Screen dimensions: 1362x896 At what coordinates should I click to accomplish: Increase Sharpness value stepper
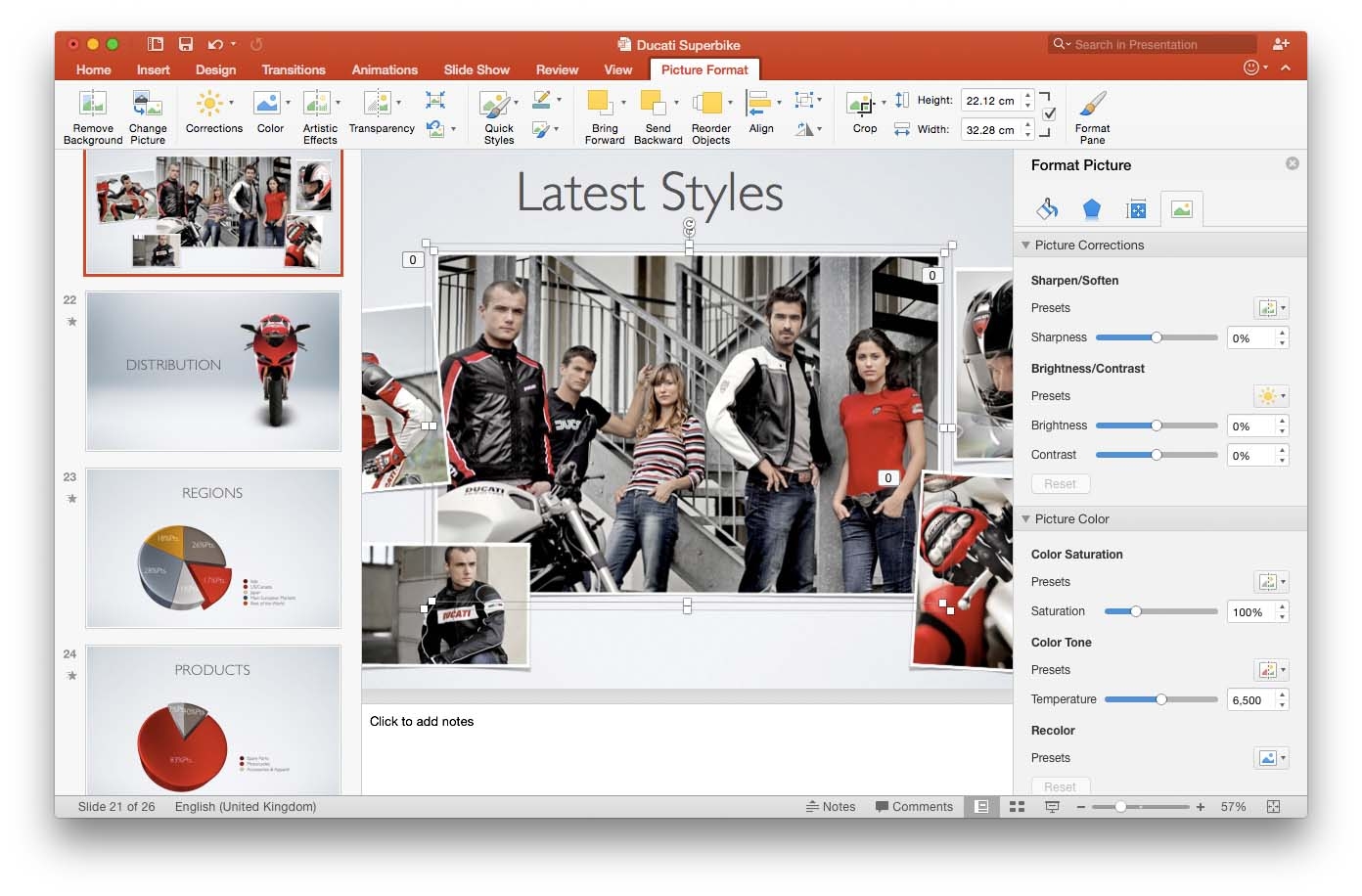pyautogui.click(x=1283, y=333)
